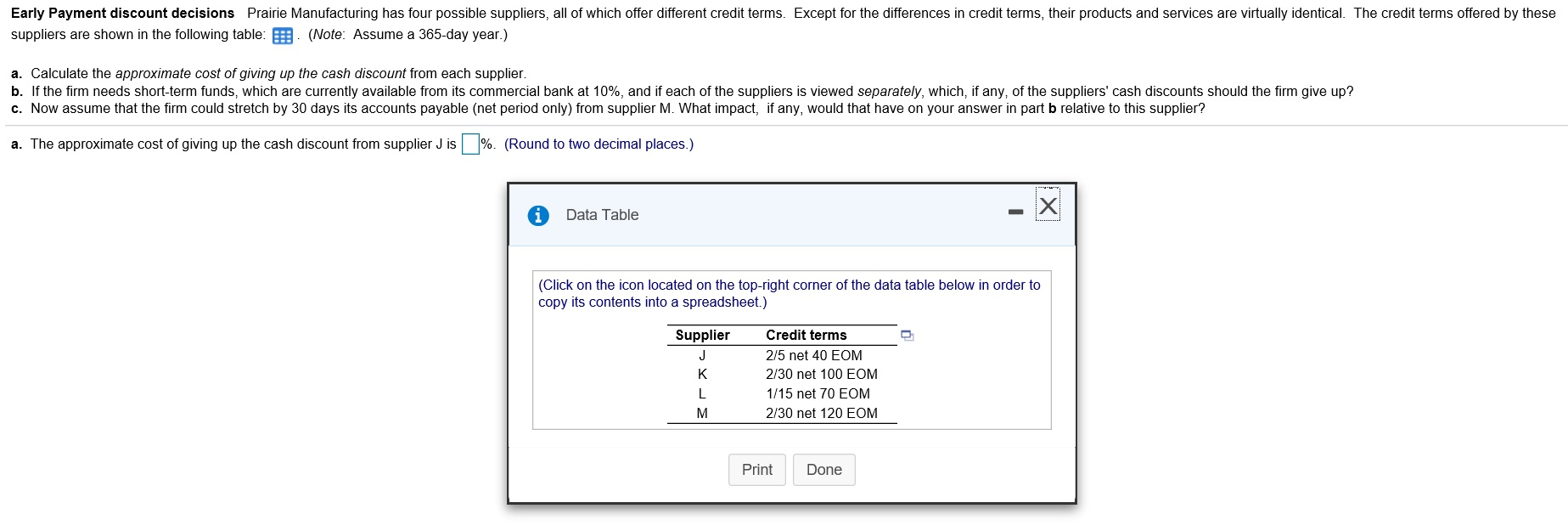Click the cell '1/15 net 70 EOM'
The height and width of the screenshot is (531, 1568).
(818, 393)
